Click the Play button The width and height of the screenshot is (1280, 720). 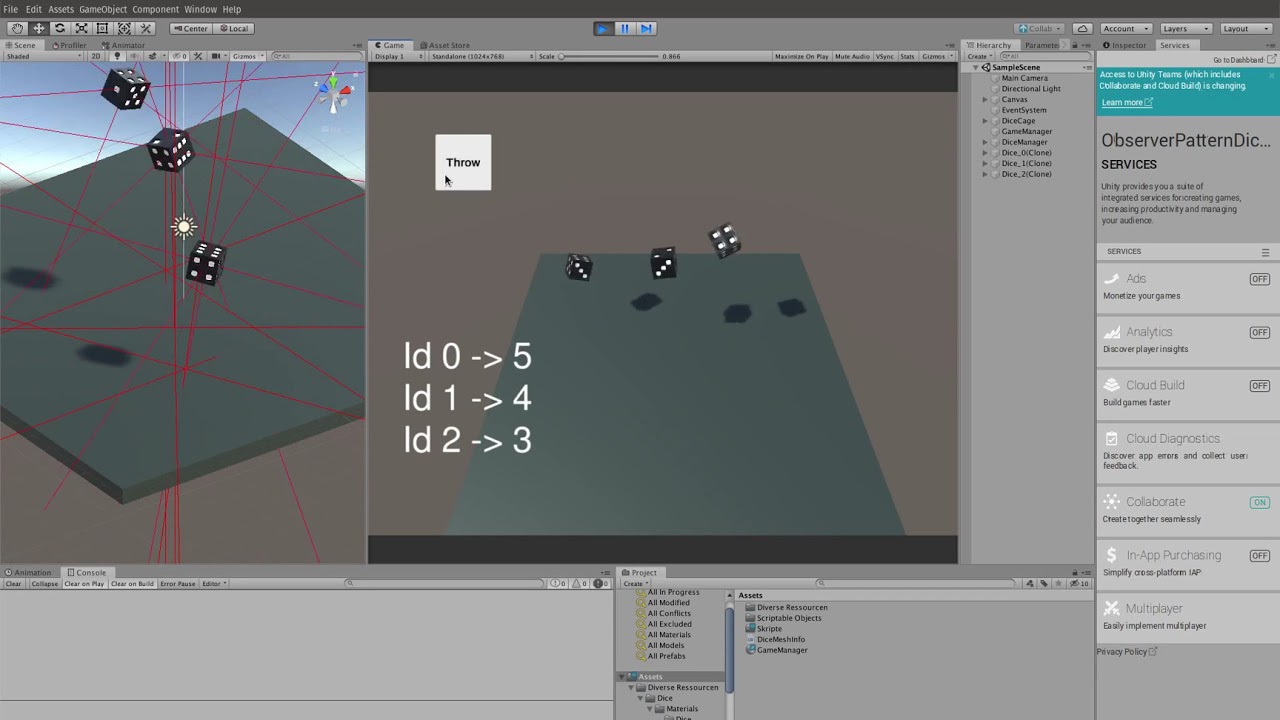602,28
